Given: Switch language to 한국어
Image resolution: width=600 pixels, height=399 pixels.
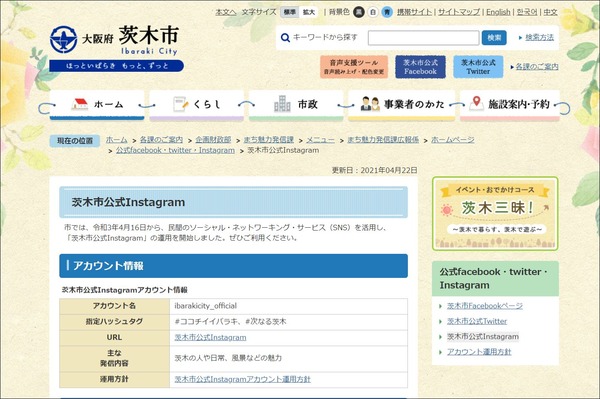Looking at the screenshot, I should tap(527, 12).
